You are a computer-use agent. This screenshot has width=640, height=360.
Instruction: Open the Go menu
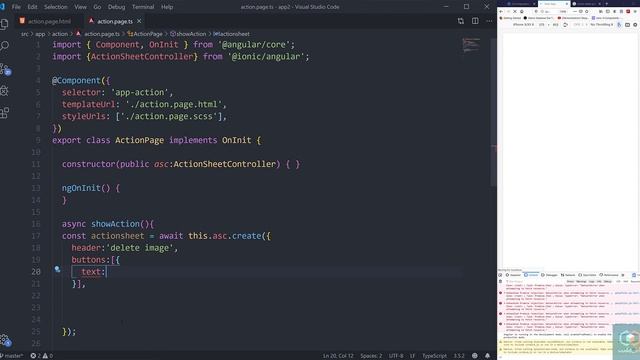97,7
